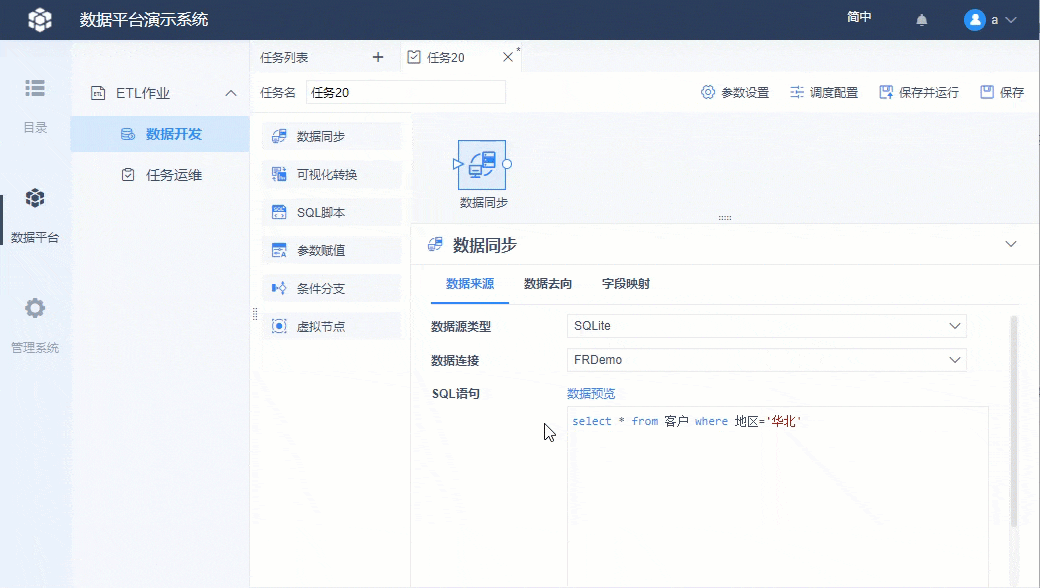Open 参数设置 parameter settings
The image size is (1040, 588).
click(735, 93)
